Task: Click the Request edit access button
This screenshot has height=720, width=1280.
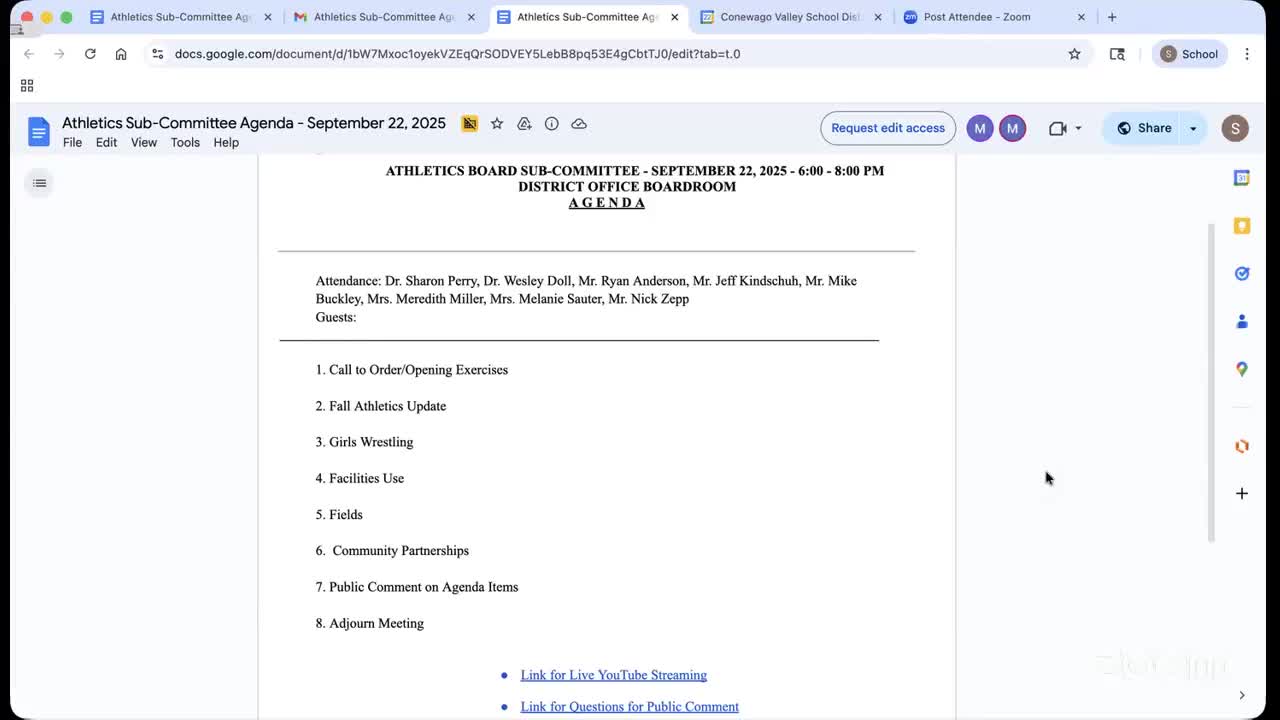Action: tap(888, 128)
